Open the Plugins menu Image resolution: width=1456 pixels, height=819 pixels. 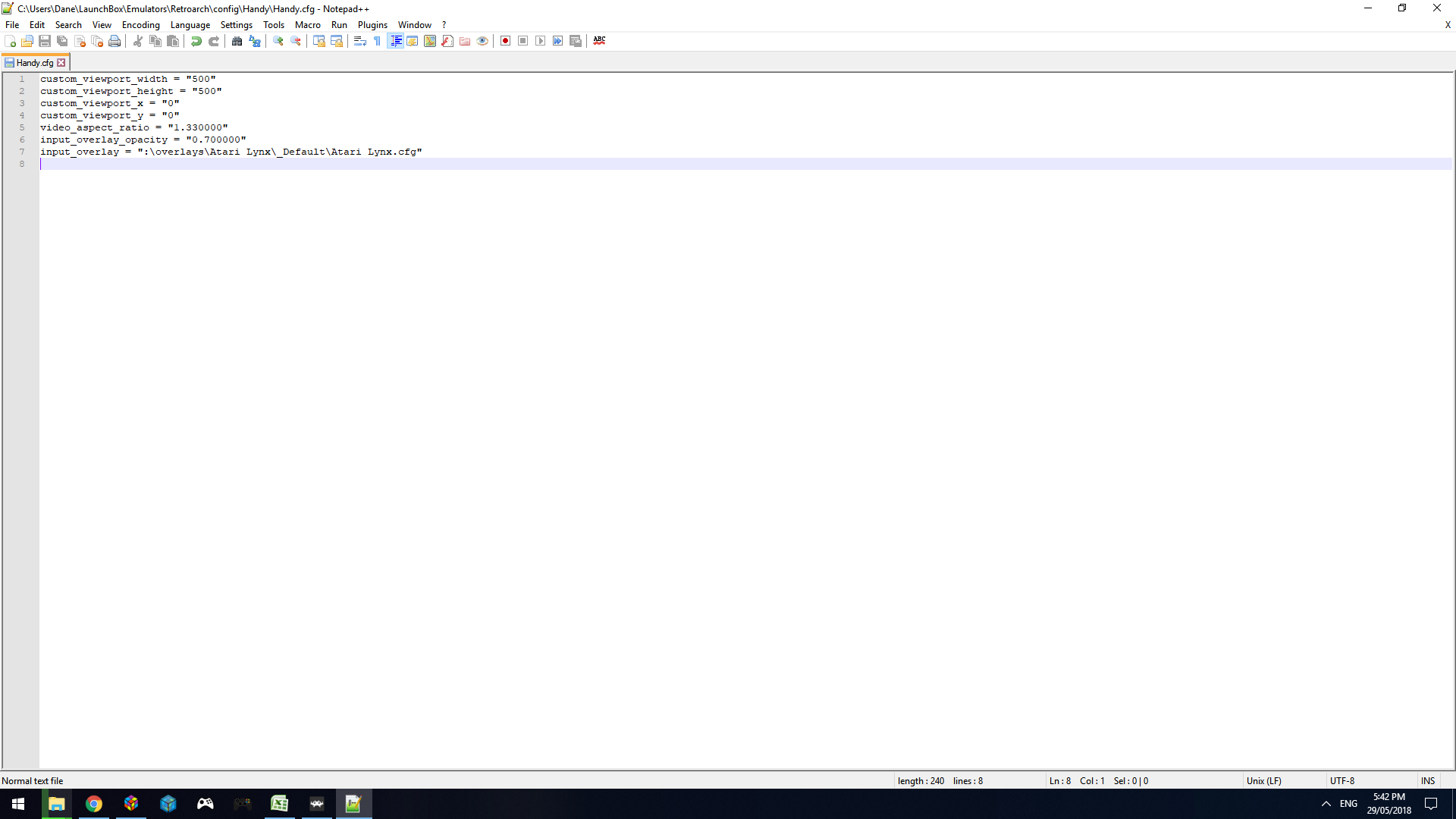pyautogui.click(x=372, y=25)
